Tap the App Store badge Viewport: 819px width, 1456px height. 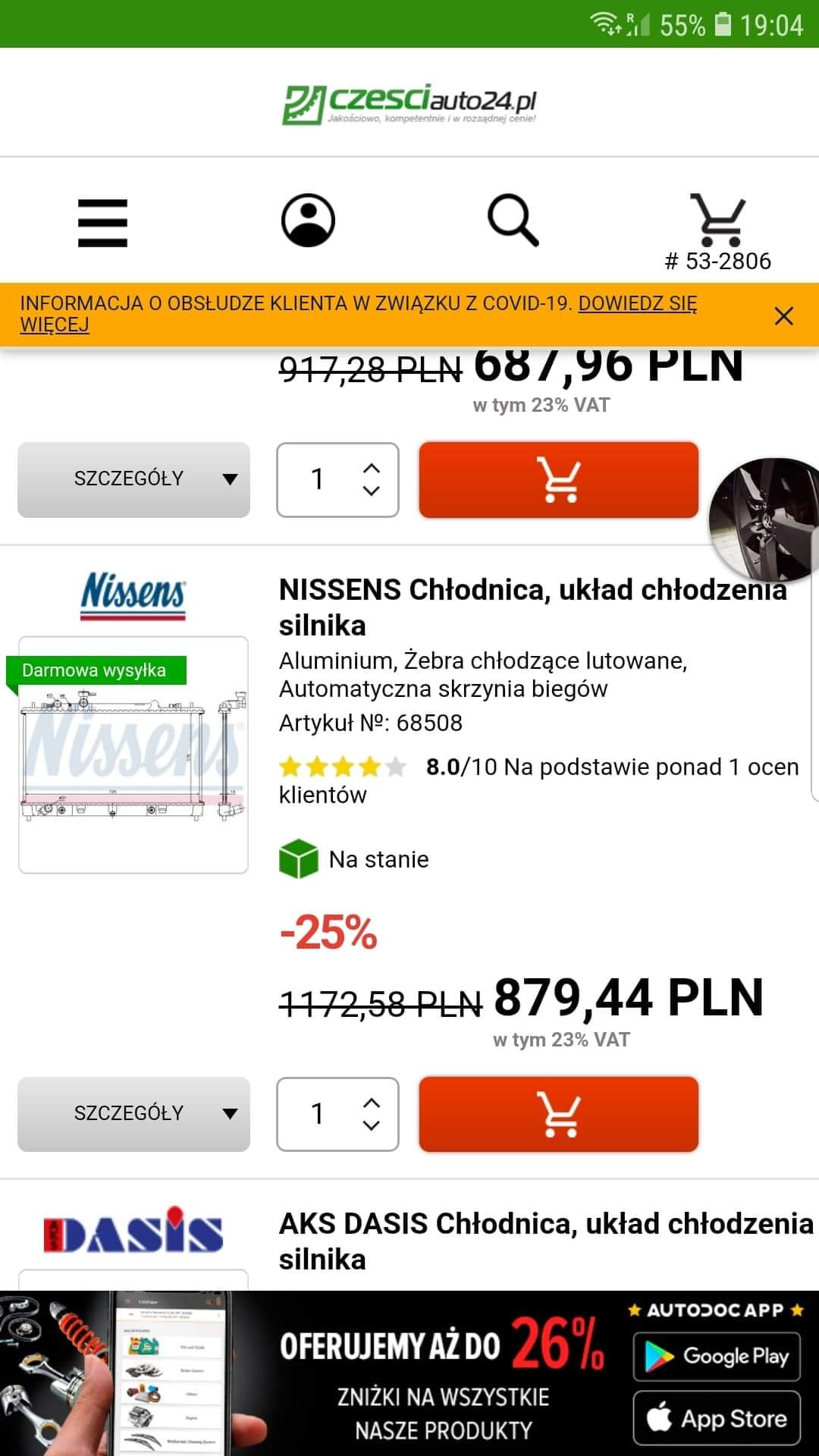click(717, 1418)
